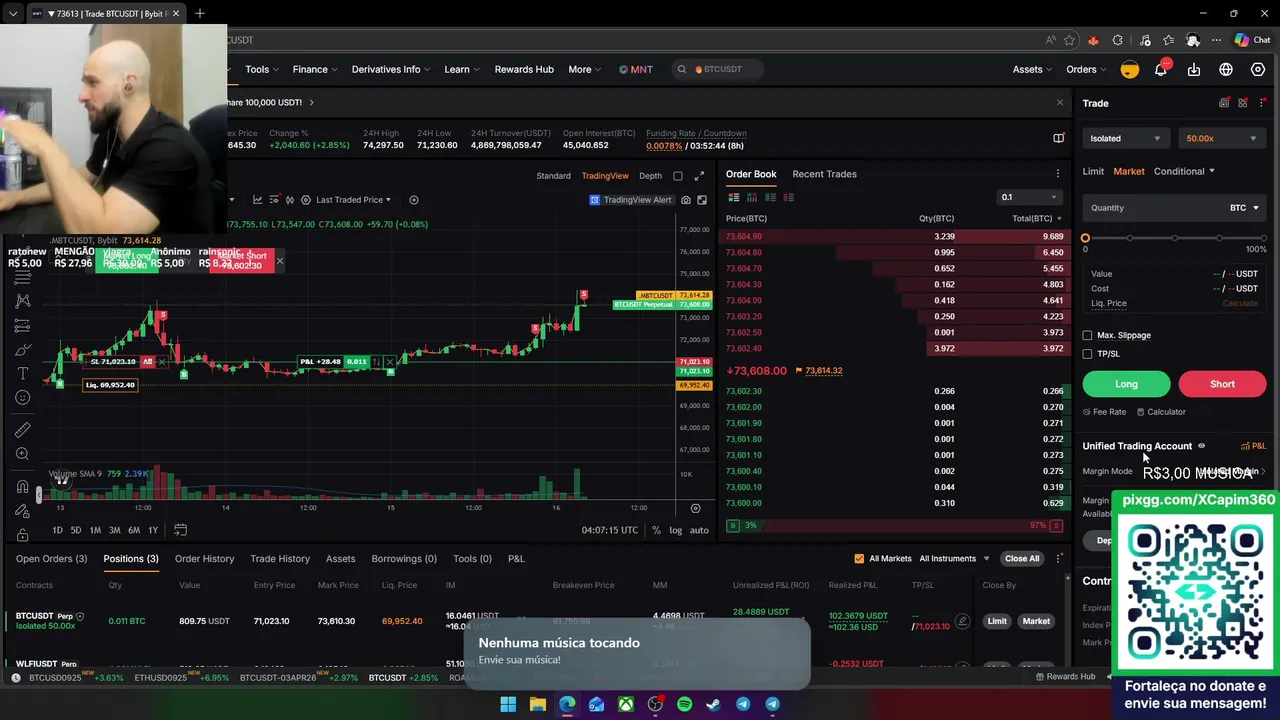Open the header settings gear icon
The image size is (1280, 720).
point(1258,69)
